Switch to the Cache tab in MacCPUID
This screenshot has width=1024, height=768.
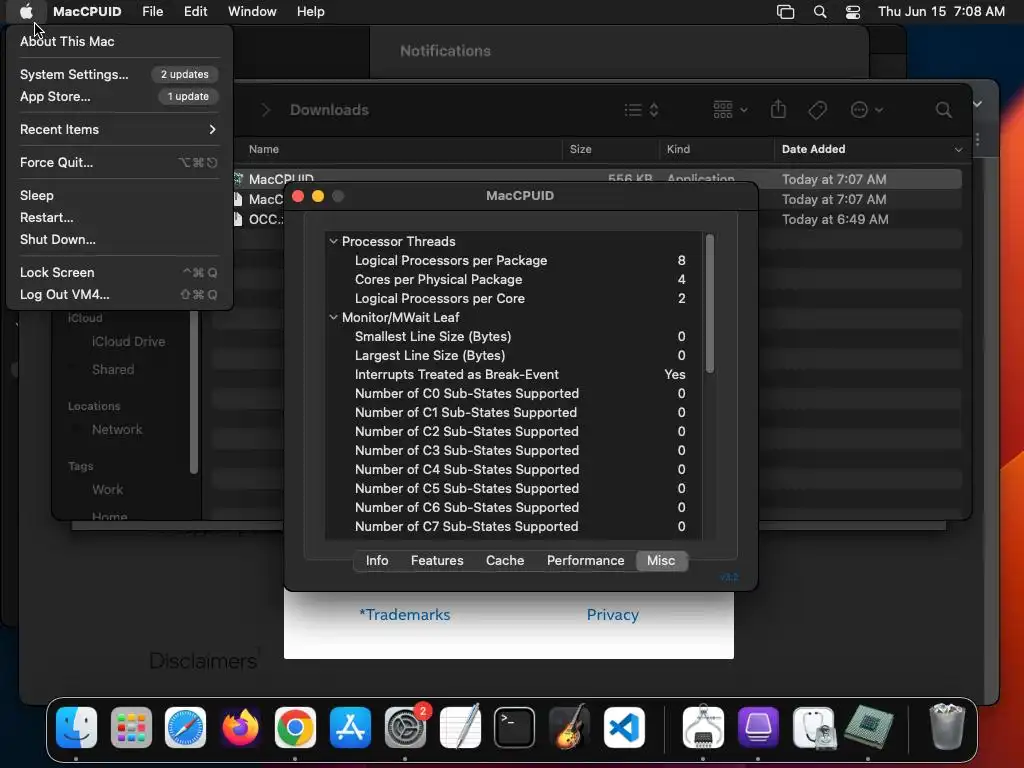coord(505,560)
